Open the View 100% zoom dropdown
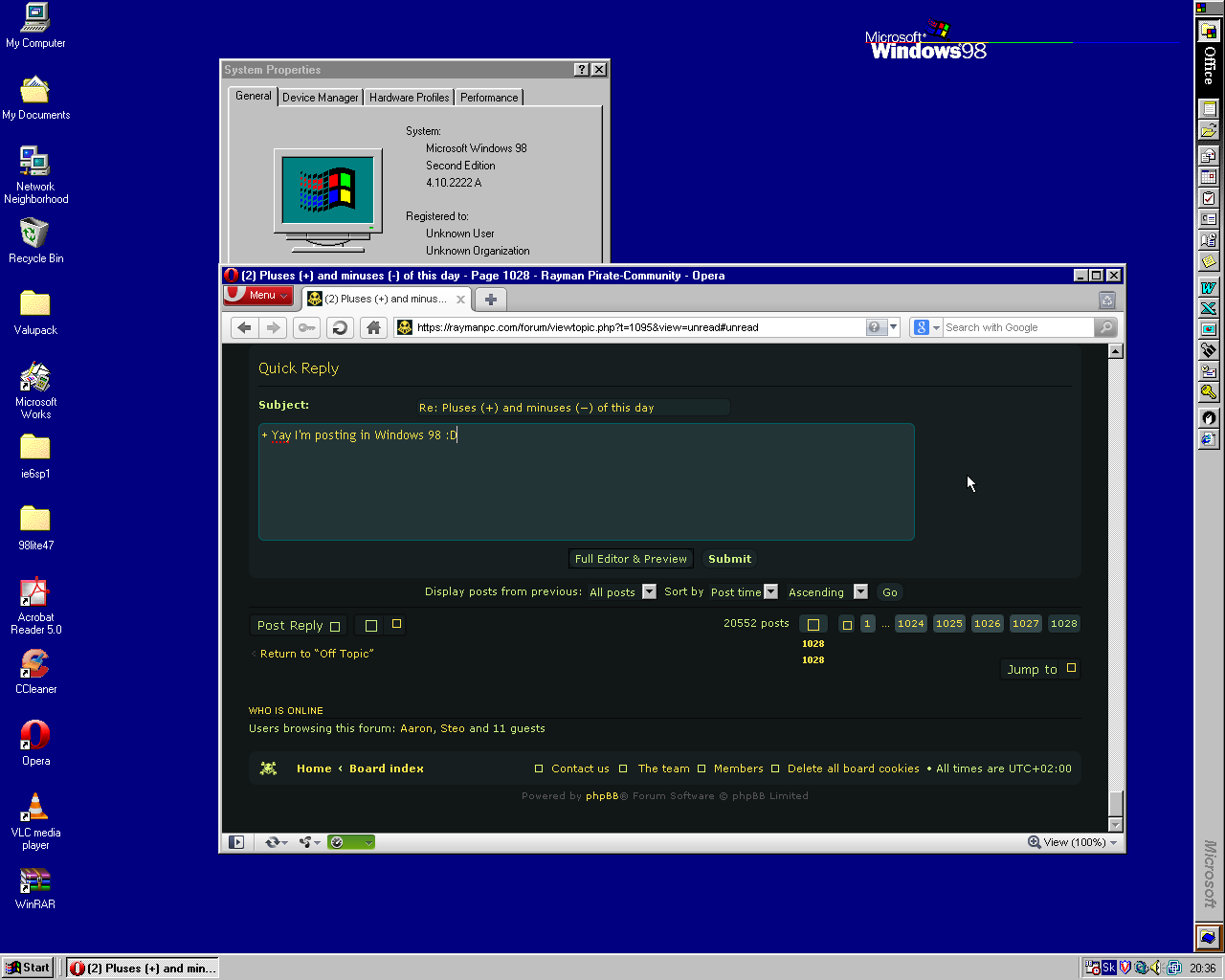 point(1073,842)
